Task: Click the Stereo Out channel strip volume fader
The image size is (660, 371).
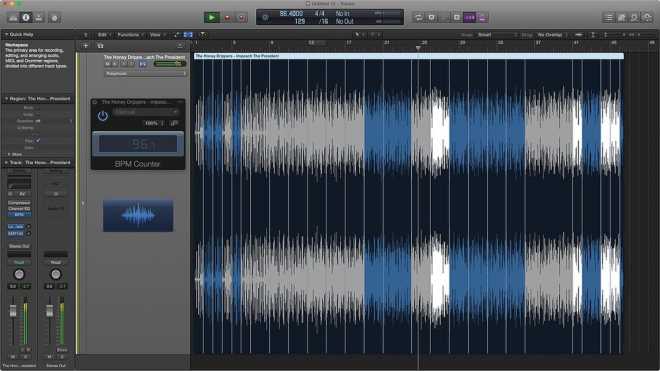Action: pyautogui.click(x=50, y=311)
